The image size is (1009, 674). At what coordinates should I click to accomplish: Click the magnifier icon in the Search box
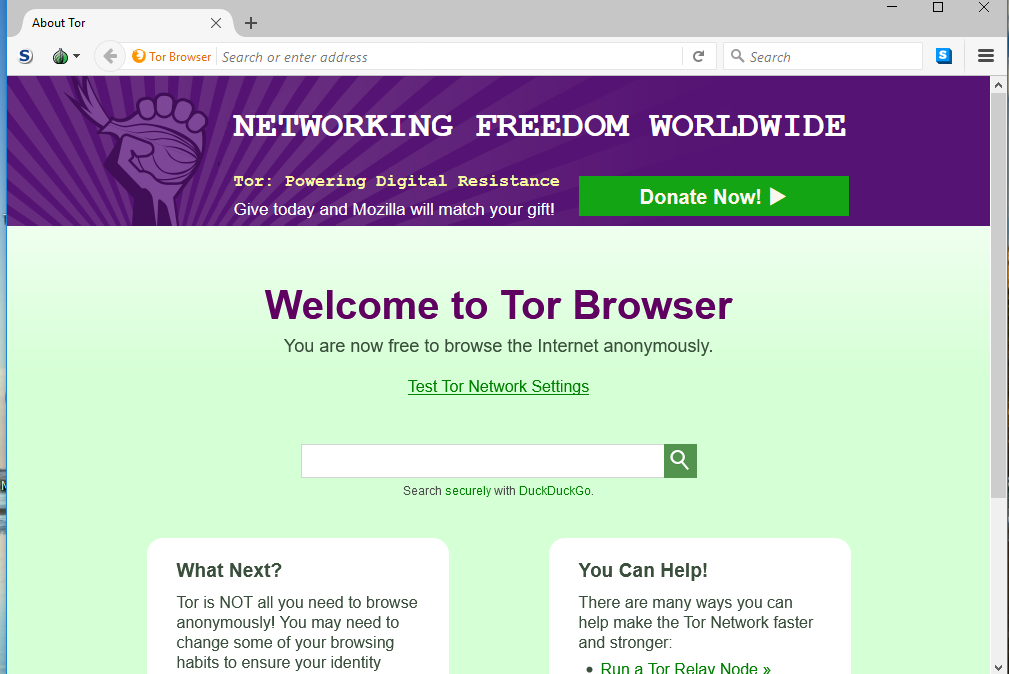coord(737,56)
